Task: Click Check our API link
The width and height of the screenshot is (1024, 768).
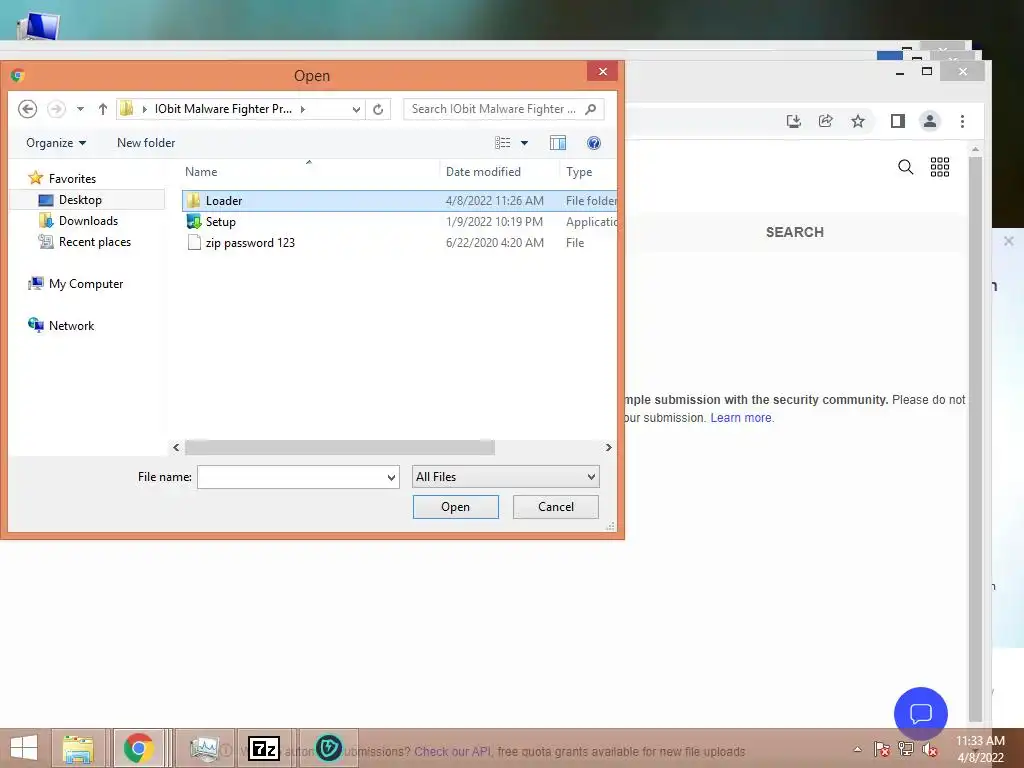Action: 452,752
